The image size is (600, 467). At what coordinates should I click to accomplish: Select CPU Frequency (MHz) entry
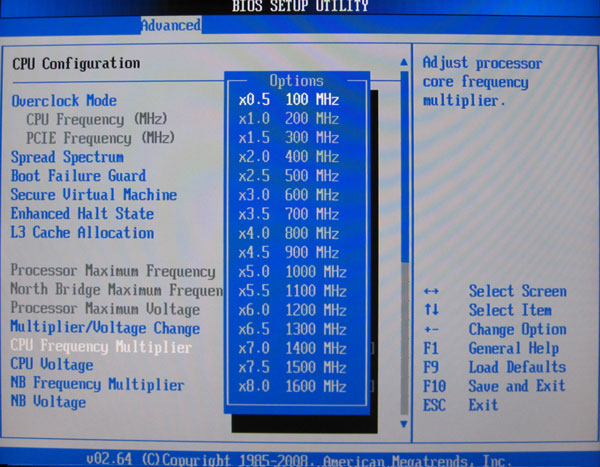97,119
